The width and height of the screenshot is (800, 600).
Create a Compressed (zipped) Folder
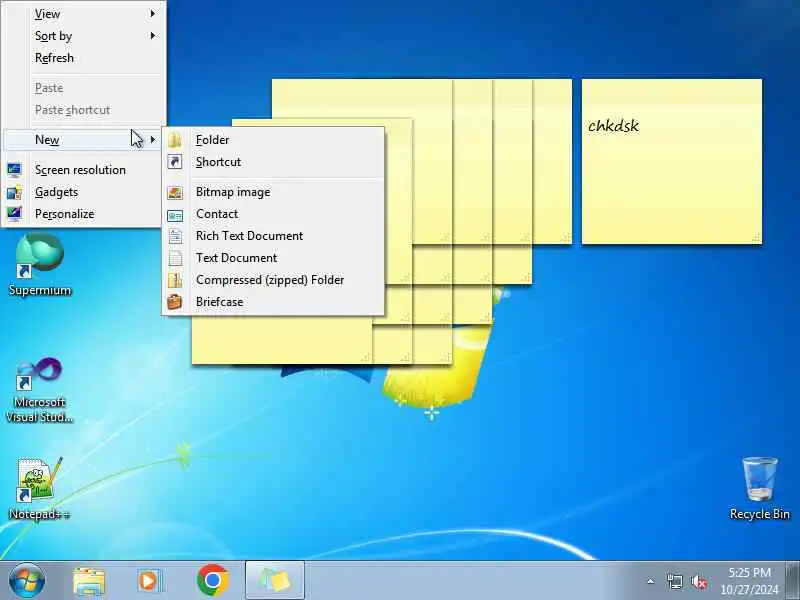[273, 280]
